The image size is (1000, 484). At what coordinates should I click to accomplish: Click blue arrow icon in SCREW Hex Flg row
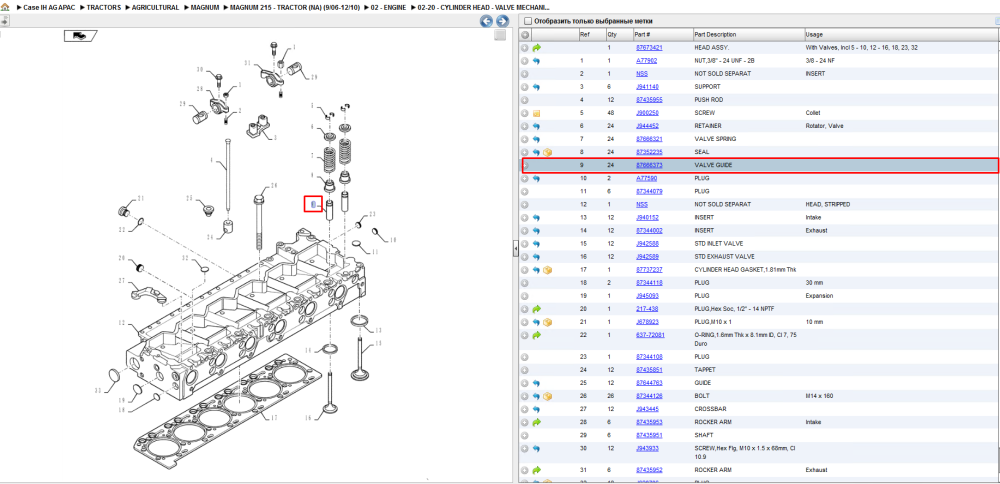pyautogui.click(x=536, y=448)
